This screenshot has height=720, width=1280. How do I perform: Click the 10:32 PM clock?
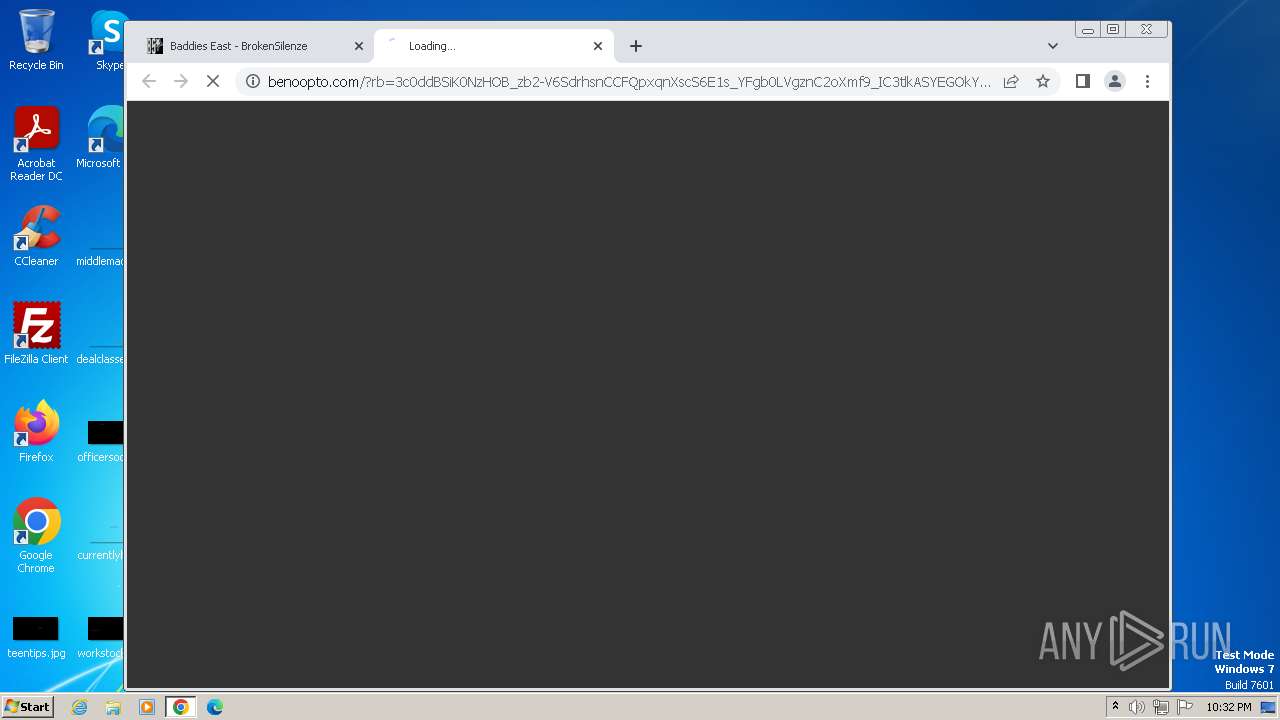point(1229,707)
